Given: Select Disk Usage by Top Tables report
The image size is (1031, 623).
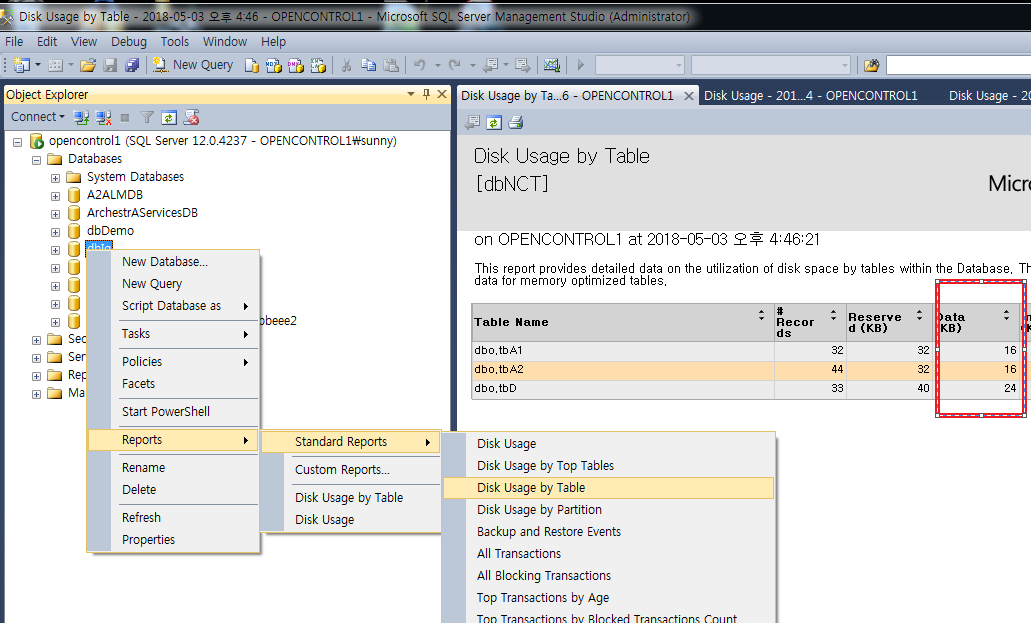Looking at the screenshot, I should pyautogui.click(x=609, y=466).
